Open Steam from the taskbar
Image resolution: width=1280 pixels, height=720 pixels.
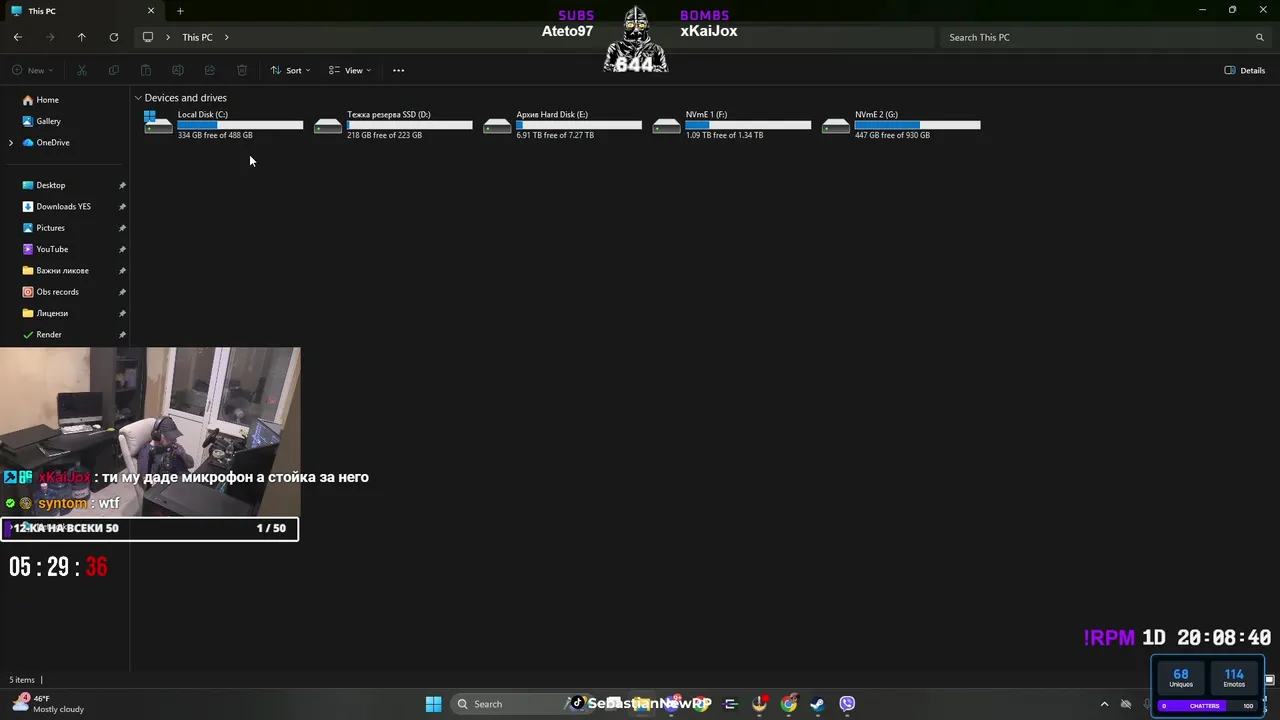tap(817, 704)
